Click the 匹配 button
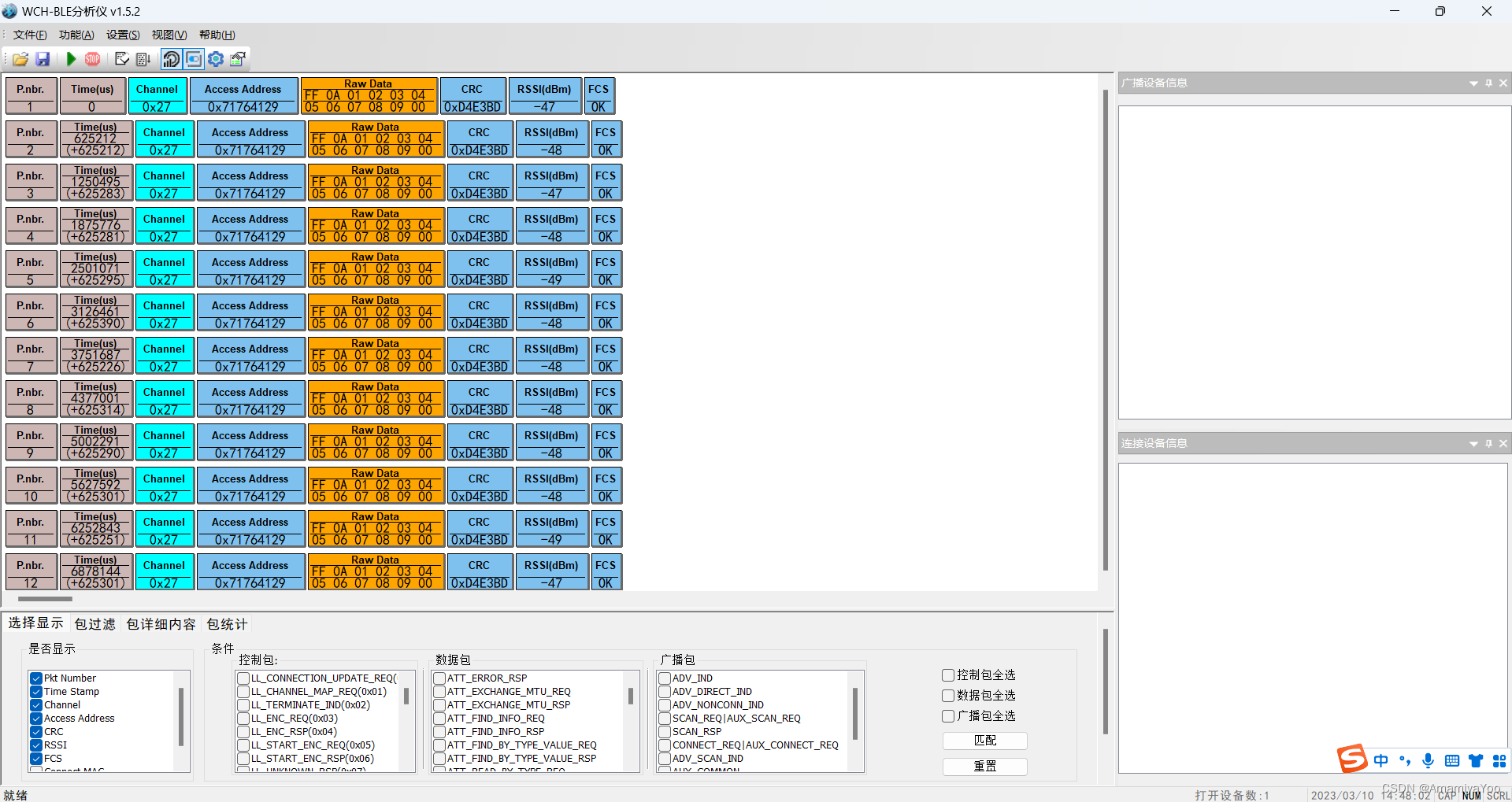The image size is (1512, 802). [984, 741]
